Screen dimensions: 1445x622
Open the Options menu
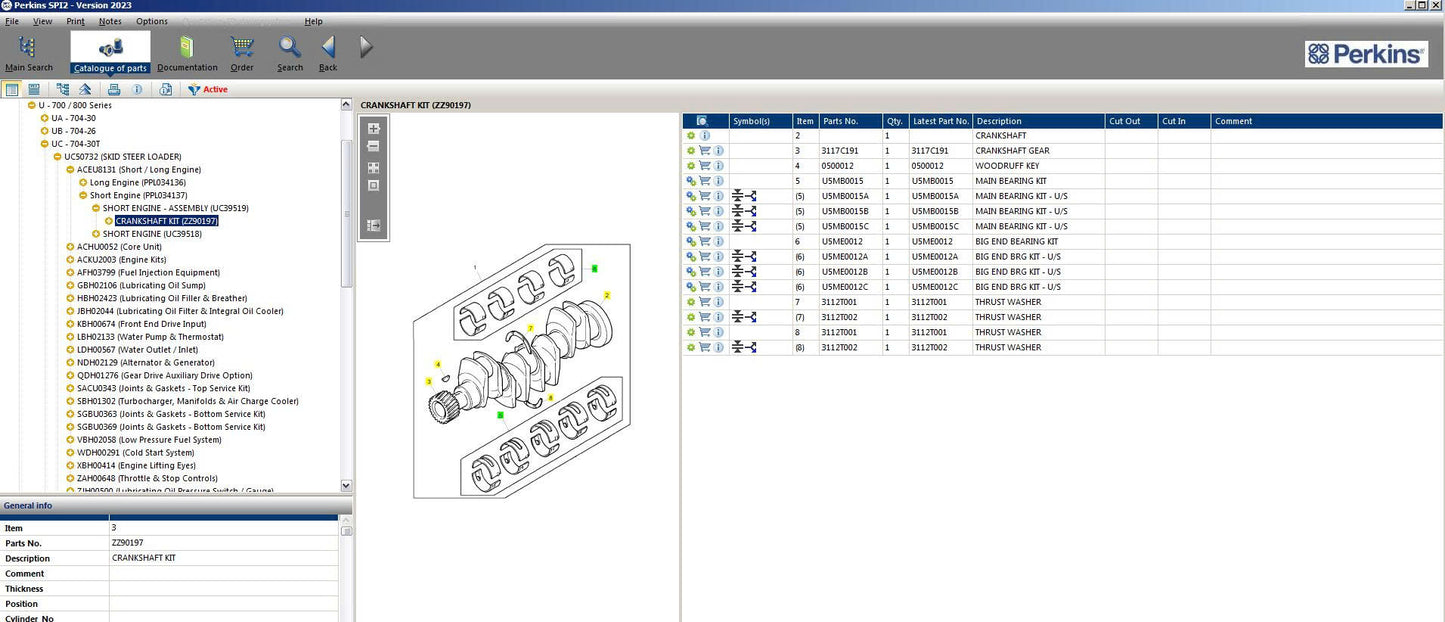coord(151,21)
